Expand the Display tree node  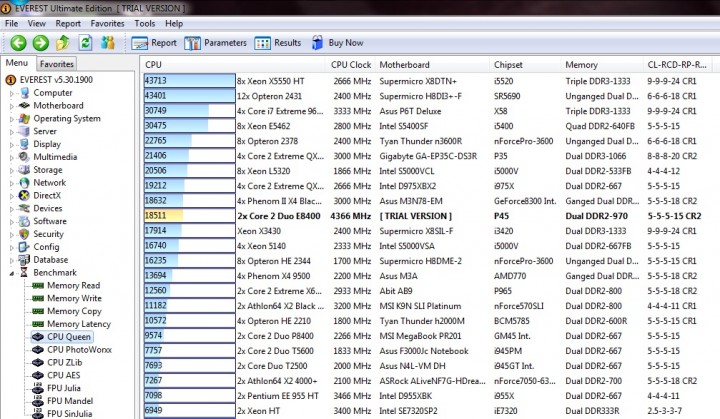point(12,145)
